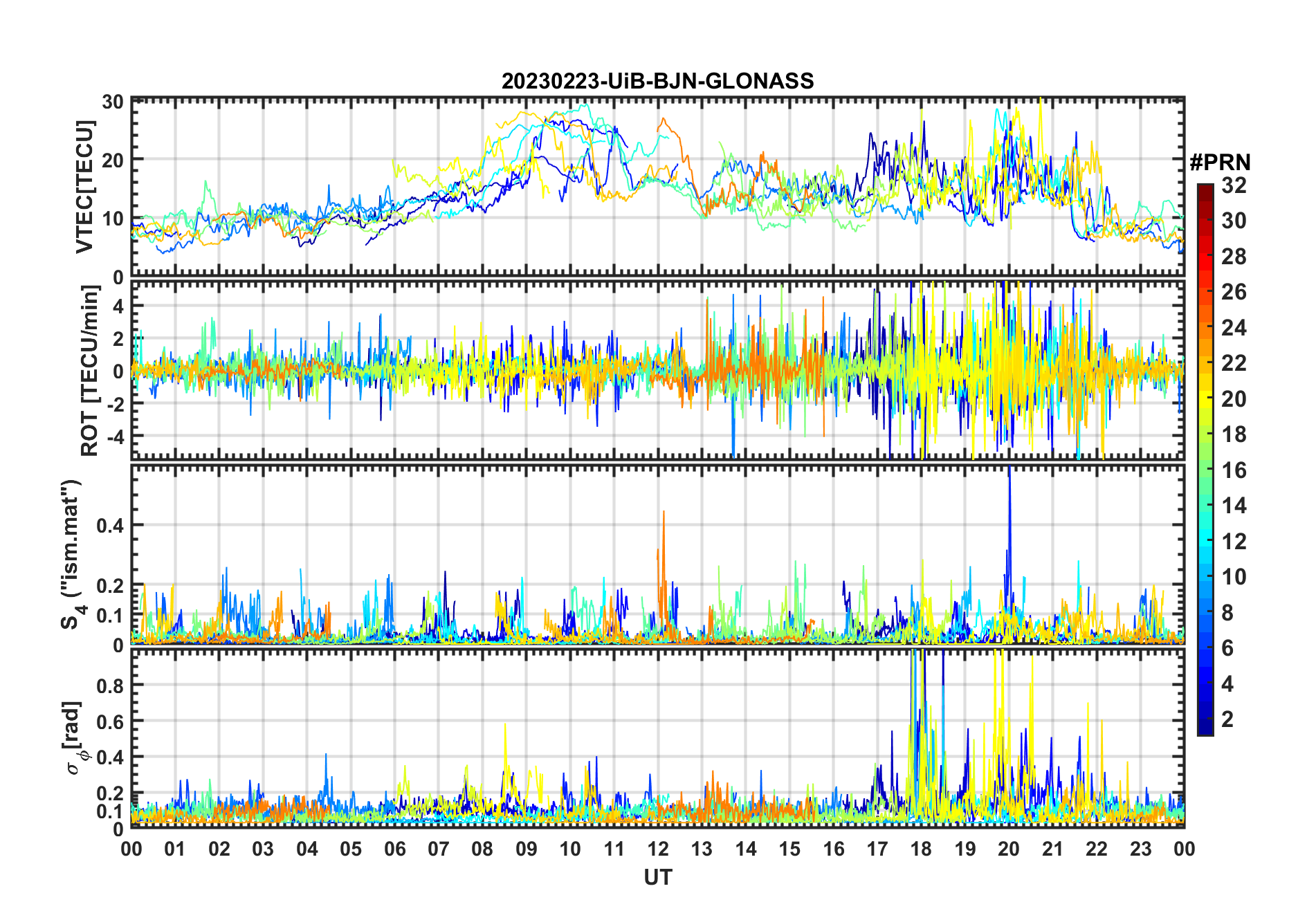1316x920 pixels.
Task: Click the 0.6 tick on the sigma-phi axis
Action: tap(111, 722)
